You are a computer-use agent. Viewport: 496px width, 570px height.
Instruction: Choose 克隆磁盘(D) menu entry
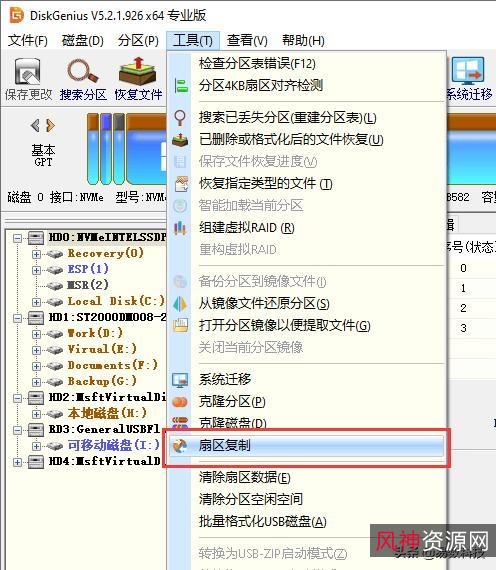point(306,422)
